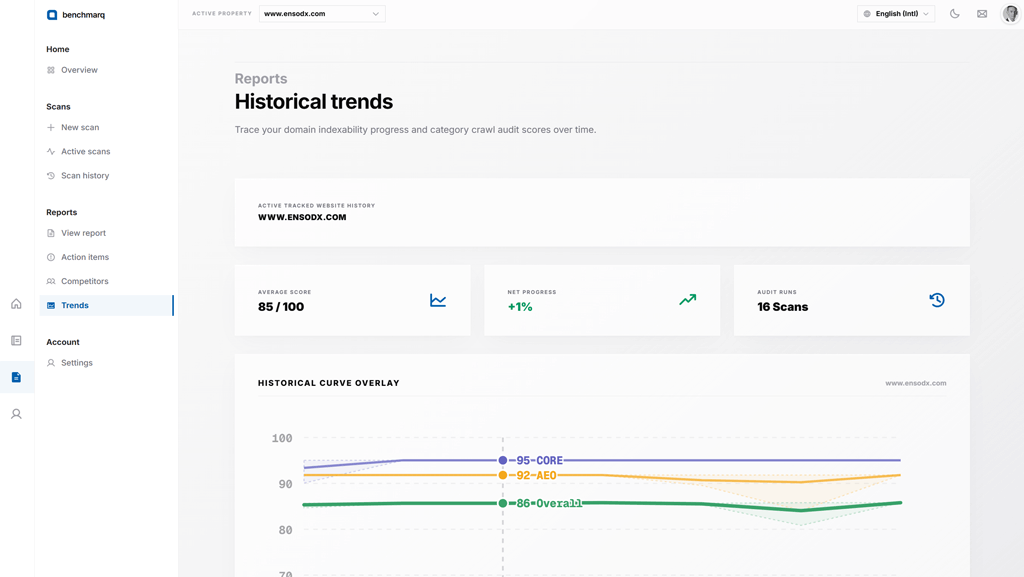Select the Trends menu item
This screenshot has height=577, width=1024.
(x=106, y=305)
